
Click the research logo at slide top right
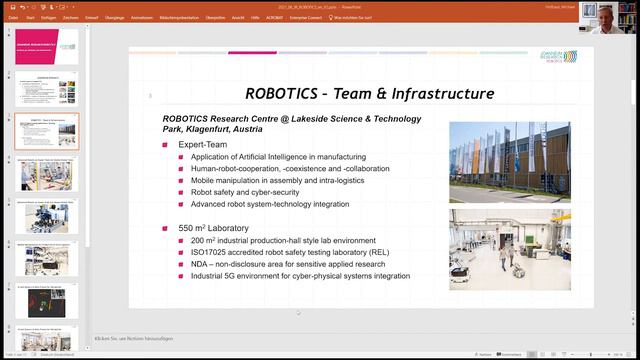coord(558,57)
